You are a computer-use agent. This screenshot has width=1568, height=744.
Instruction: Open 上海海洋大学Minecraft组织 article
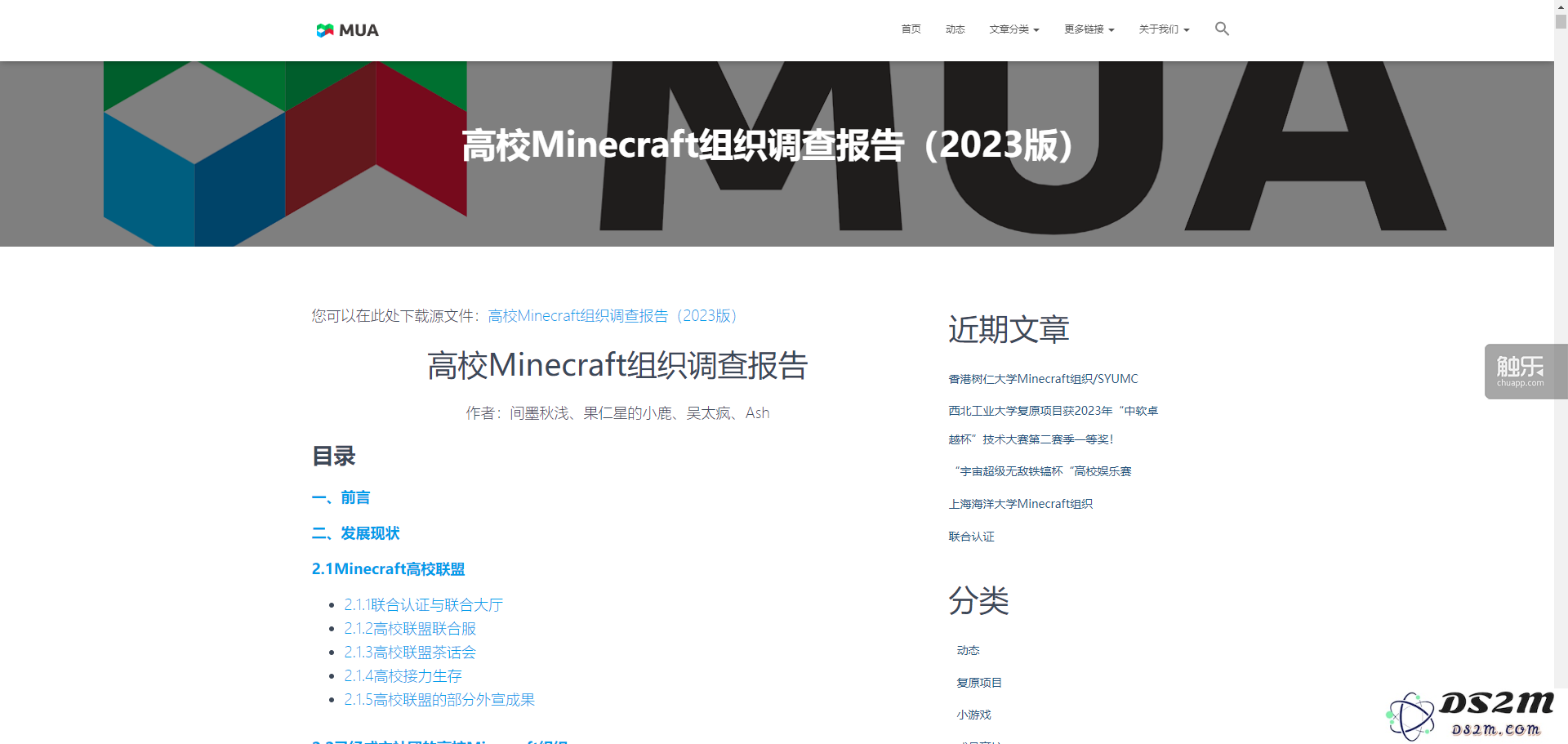1020,504
